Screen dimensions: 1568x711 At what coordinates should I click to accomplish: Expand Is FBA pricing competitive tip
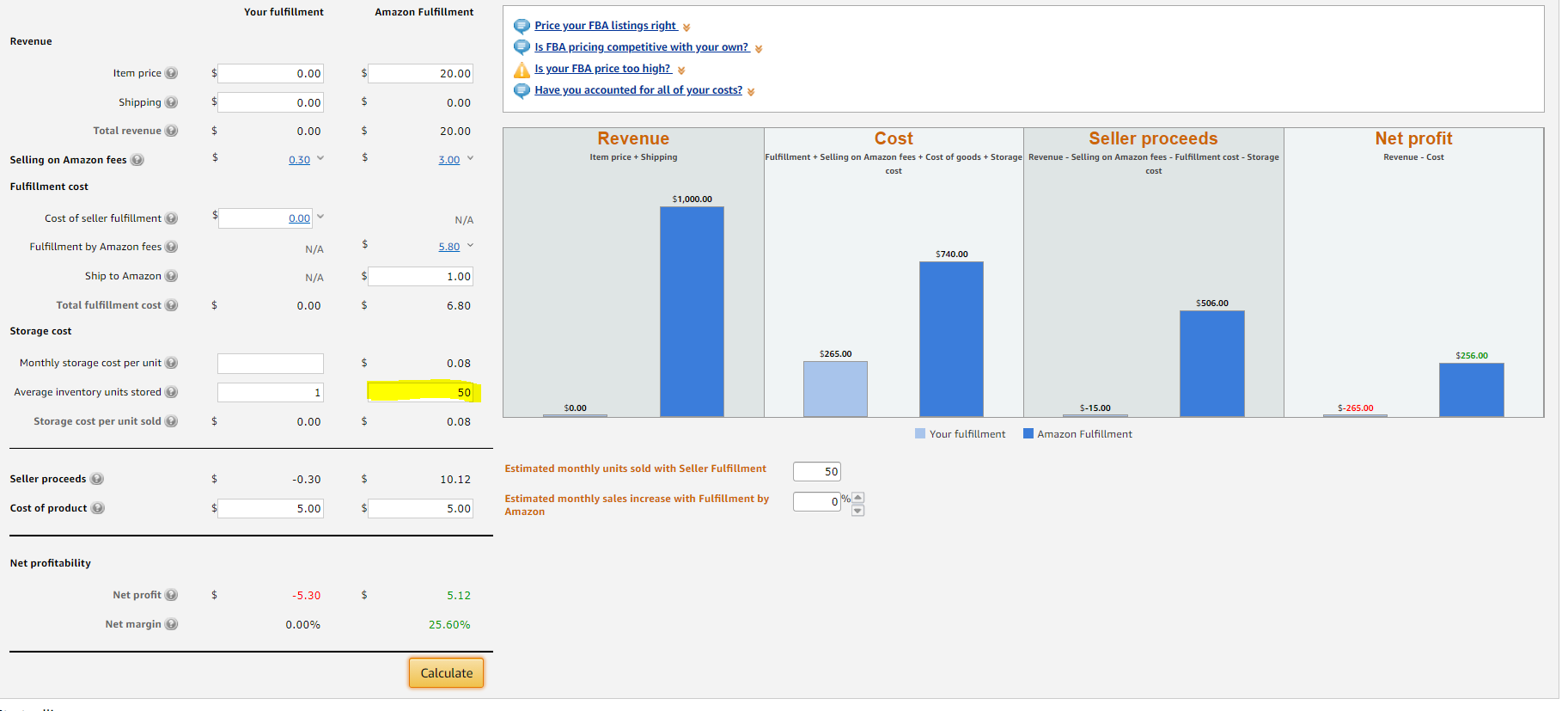(759, 49)
